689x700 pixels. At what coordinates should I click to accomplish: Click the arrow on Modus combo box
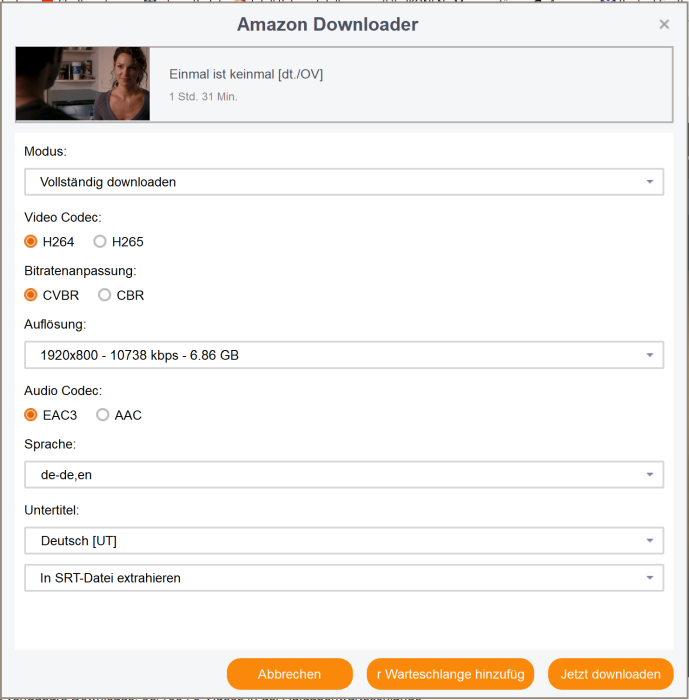coord(650,182)
